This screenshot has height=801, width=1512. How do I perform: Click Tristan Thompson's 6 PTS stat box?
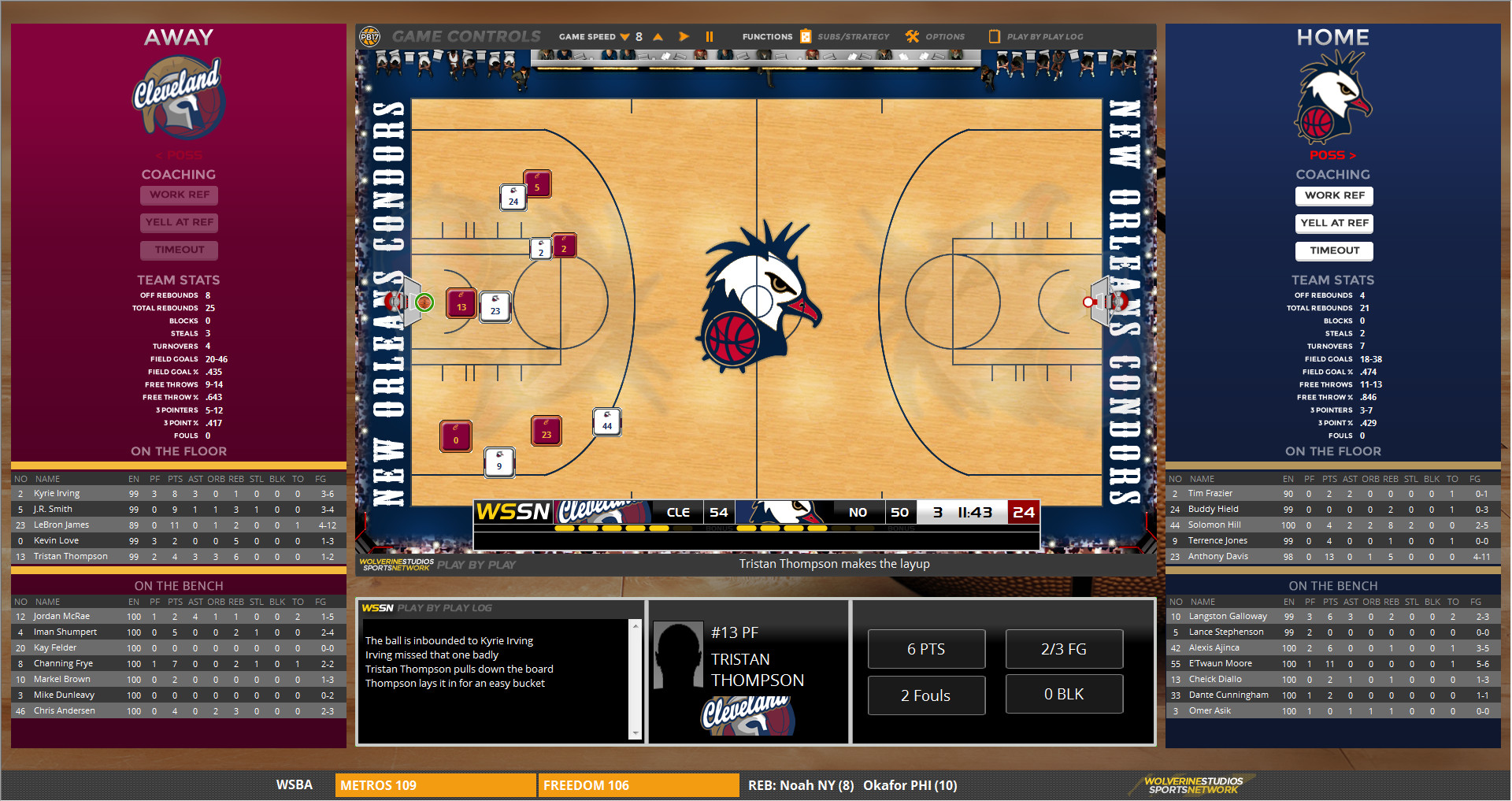[x=926, y=649]
